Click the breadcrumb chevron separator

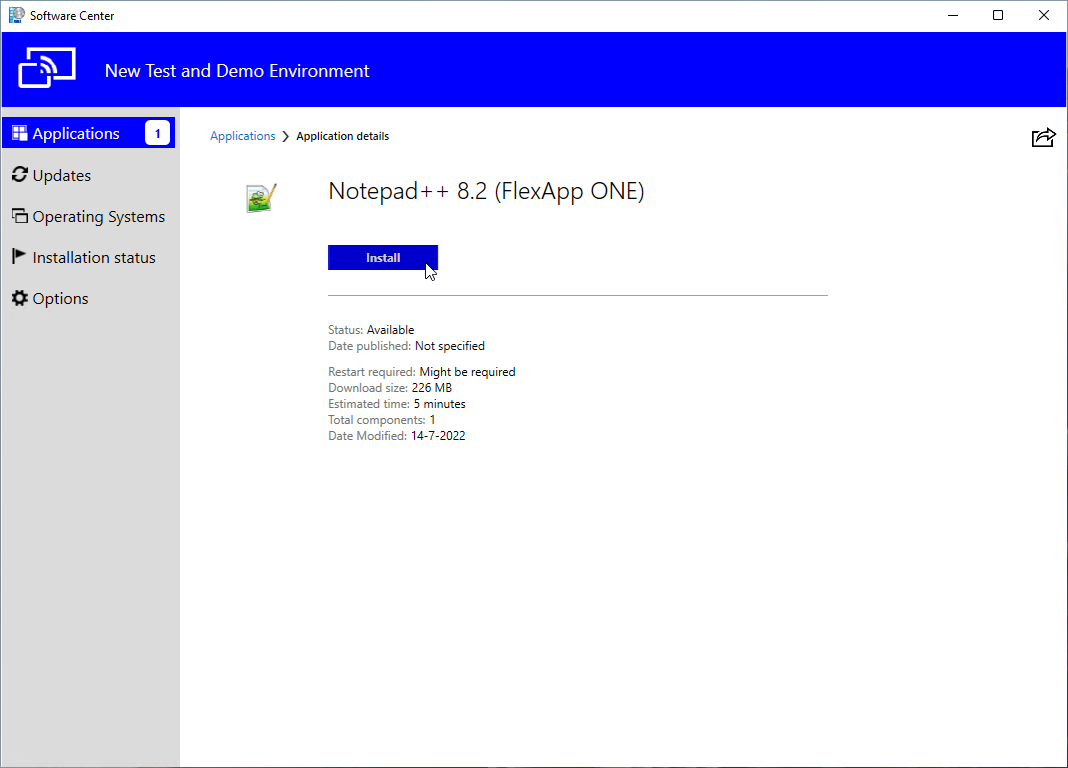286,136
